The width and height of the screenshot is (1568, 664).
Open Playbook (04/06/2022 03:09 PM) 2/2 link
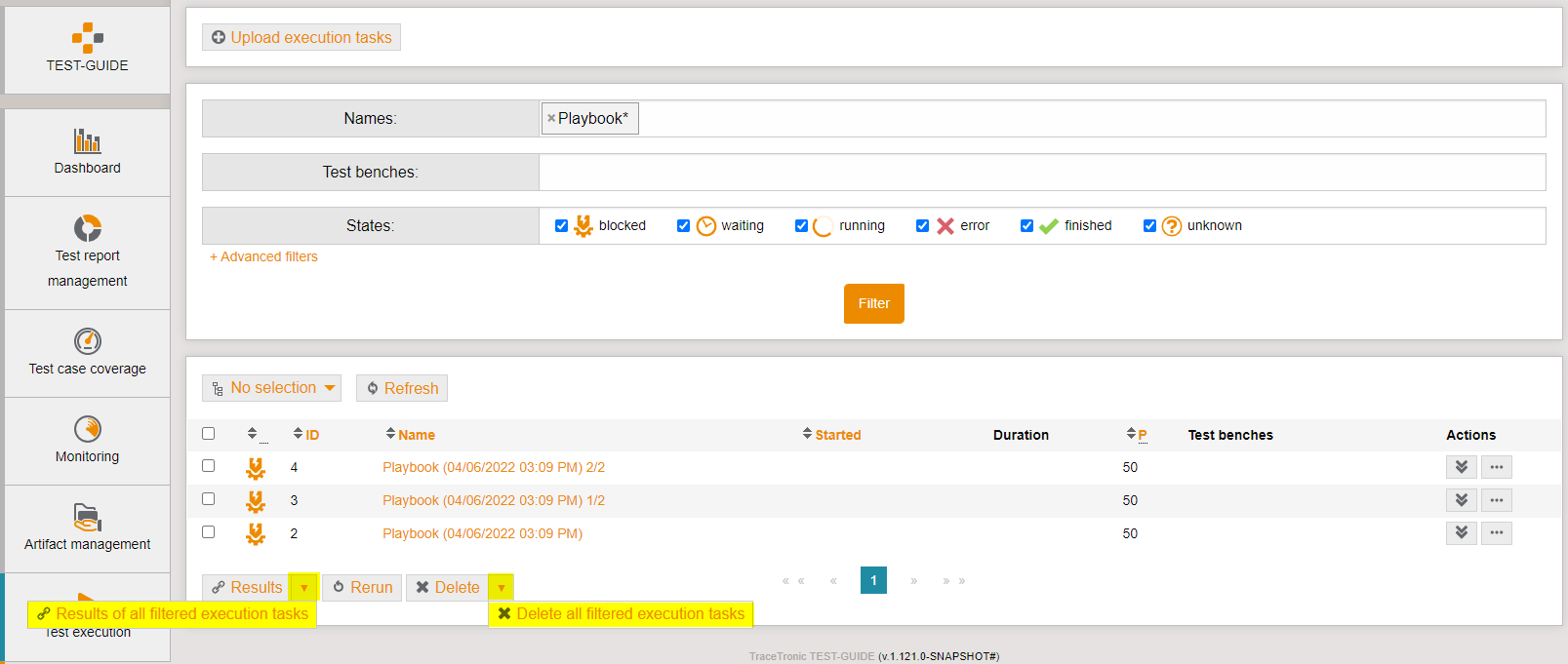[494, 467]
